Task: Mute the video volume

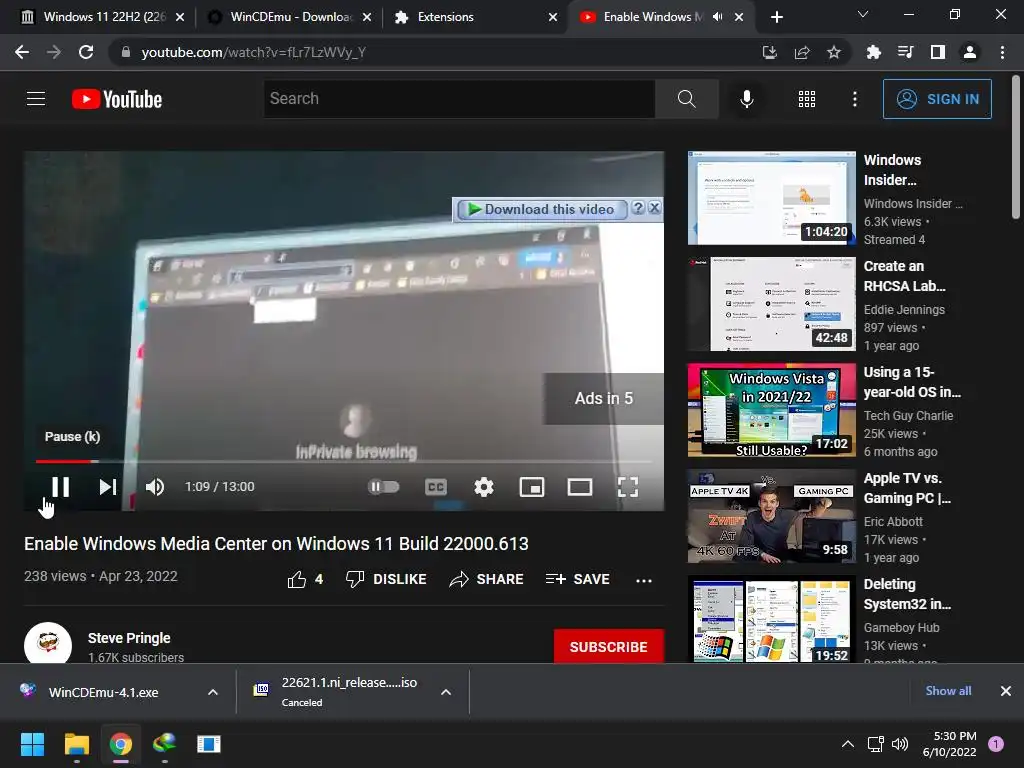Action: (x=155, y=487)
